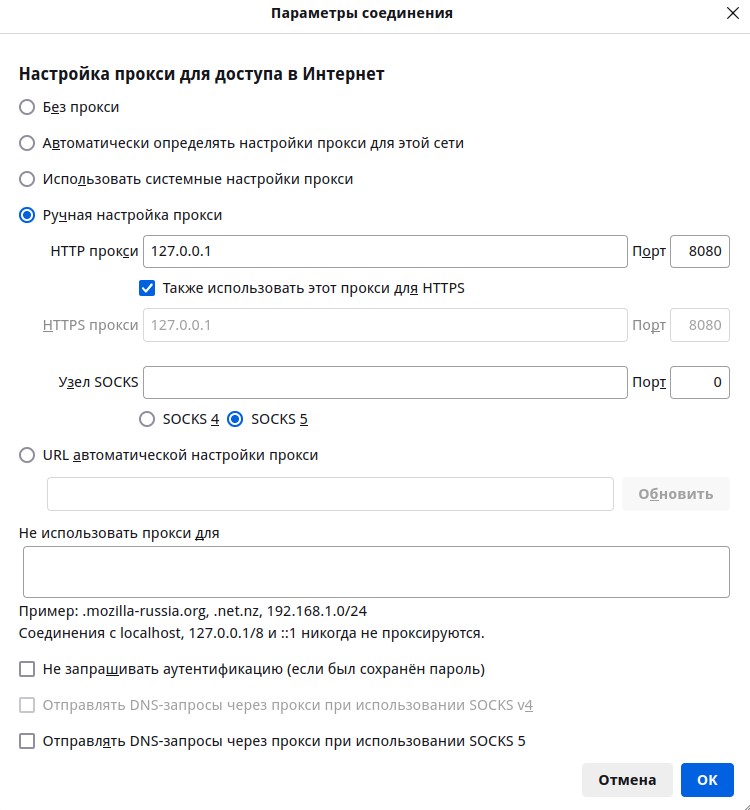
Task: Click the automatic proxy configuration URL field
Action: pyautogui.click(x=330, y=494)
